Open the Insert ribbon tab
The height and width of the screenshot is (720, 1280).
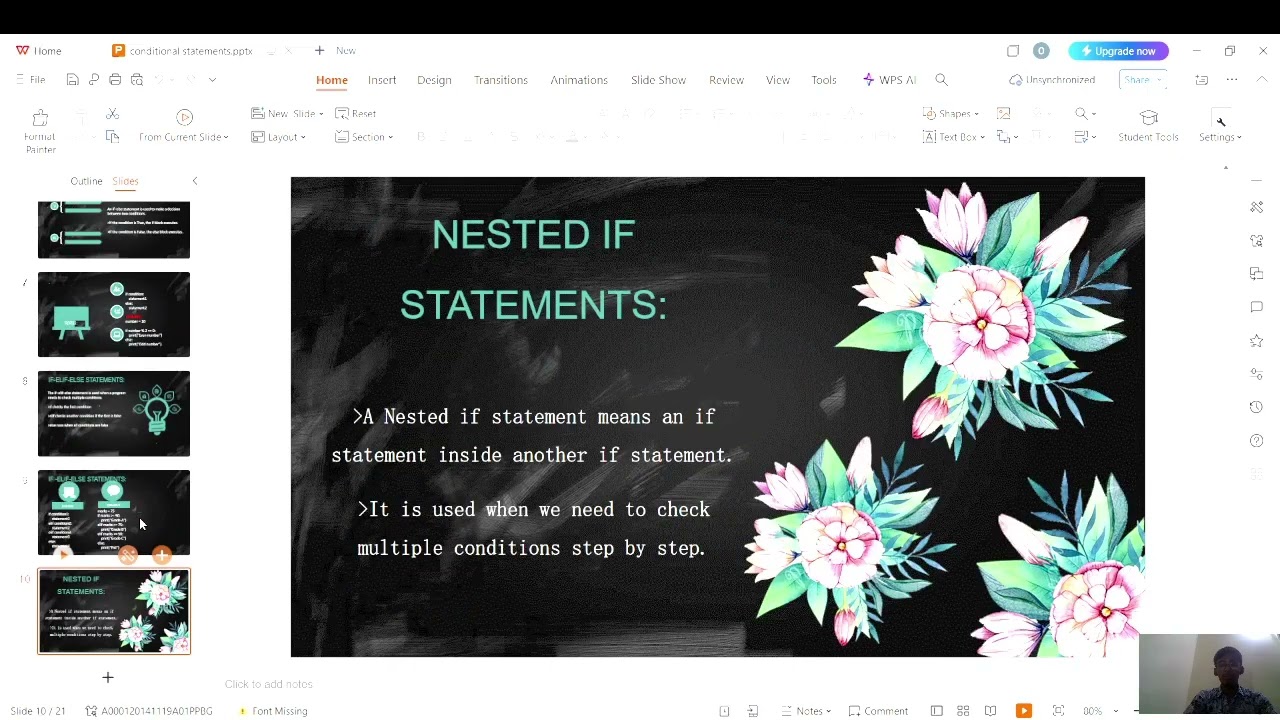[x=382, y=80]
